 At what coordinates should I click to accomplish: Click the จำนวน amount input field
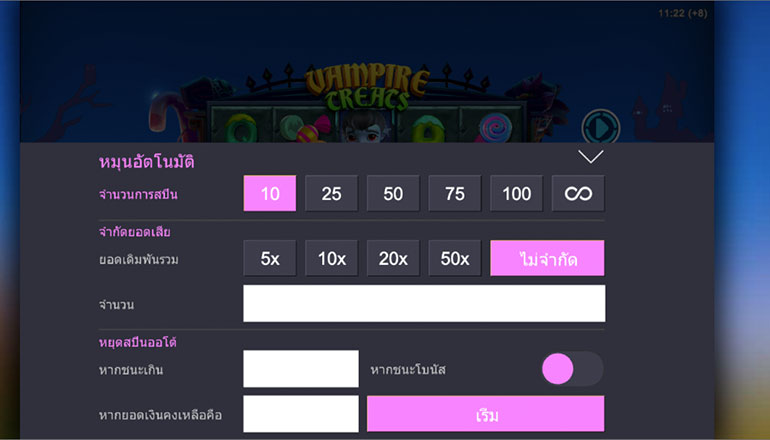[x=424, y=304]
